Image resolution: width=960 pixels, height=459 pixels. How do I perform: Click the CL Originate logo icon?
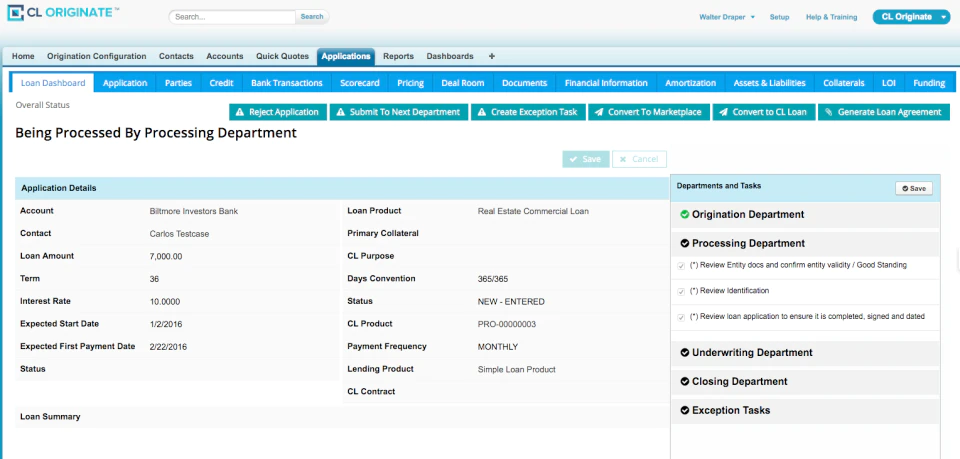pos(15,12)
